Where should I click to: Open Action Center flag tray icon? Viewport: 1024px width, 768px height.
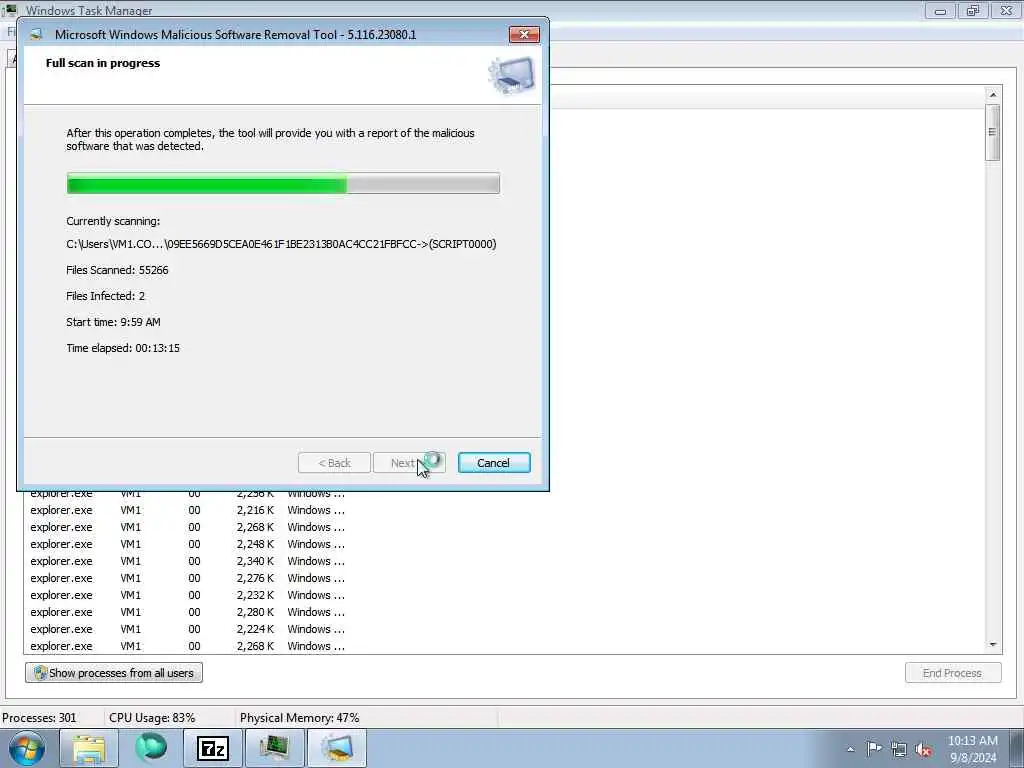point(874,749)
